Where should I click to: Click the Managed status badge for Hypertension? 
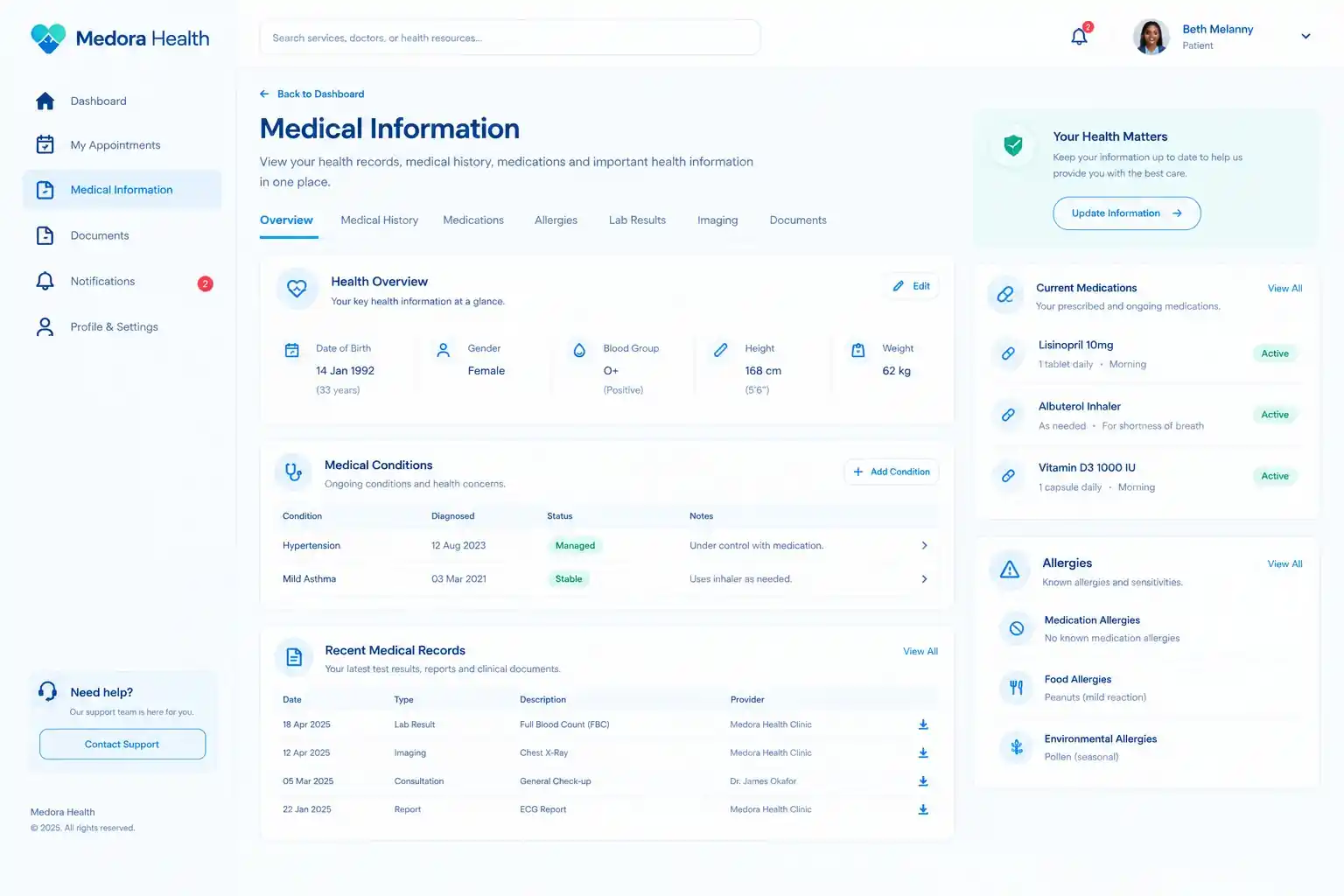tap(575, 546)
